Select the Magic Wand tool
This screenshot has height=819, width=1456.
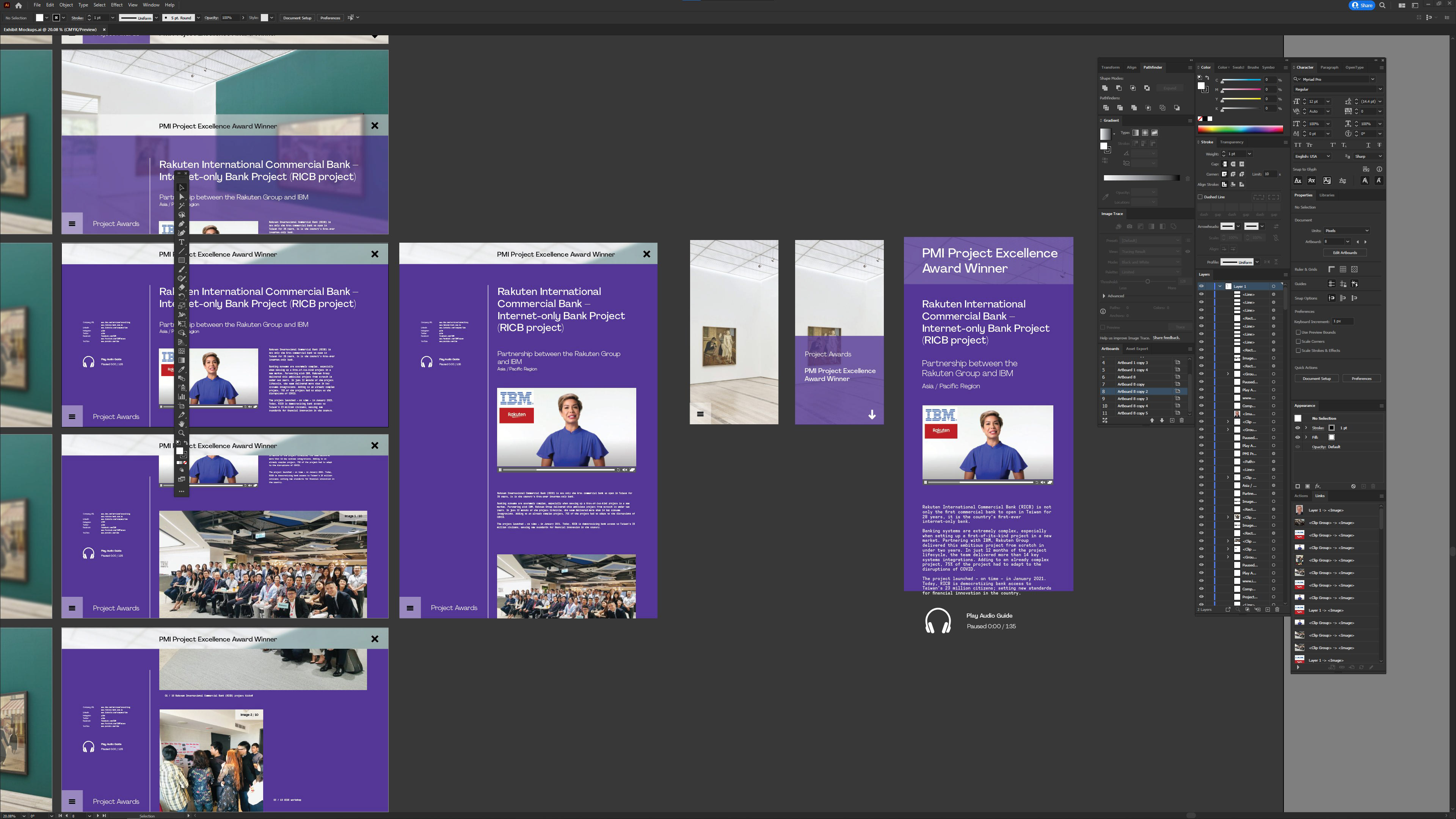point(182,206)
